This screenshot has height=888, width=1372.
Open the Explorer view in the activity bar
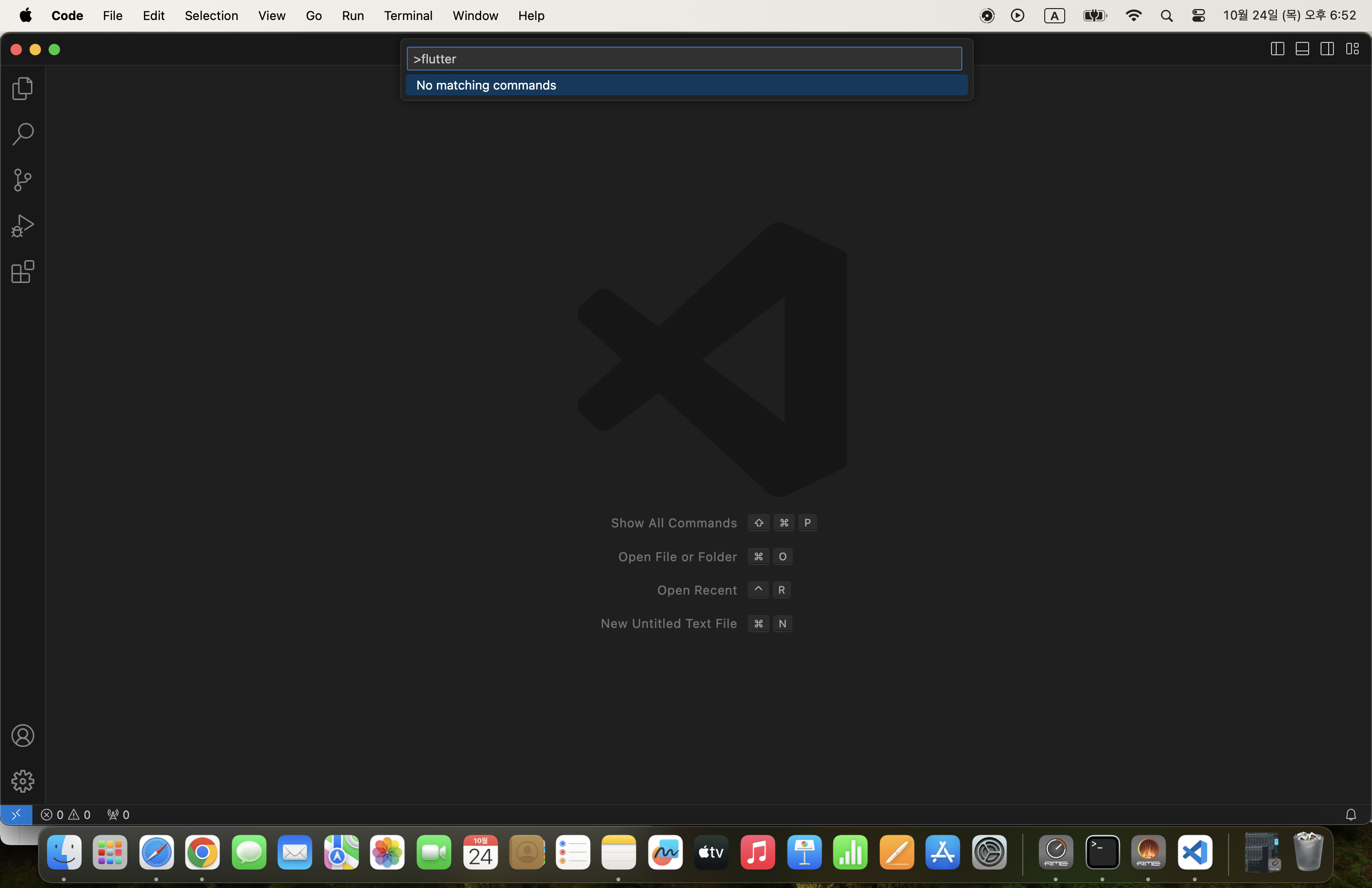coord(22,88)
